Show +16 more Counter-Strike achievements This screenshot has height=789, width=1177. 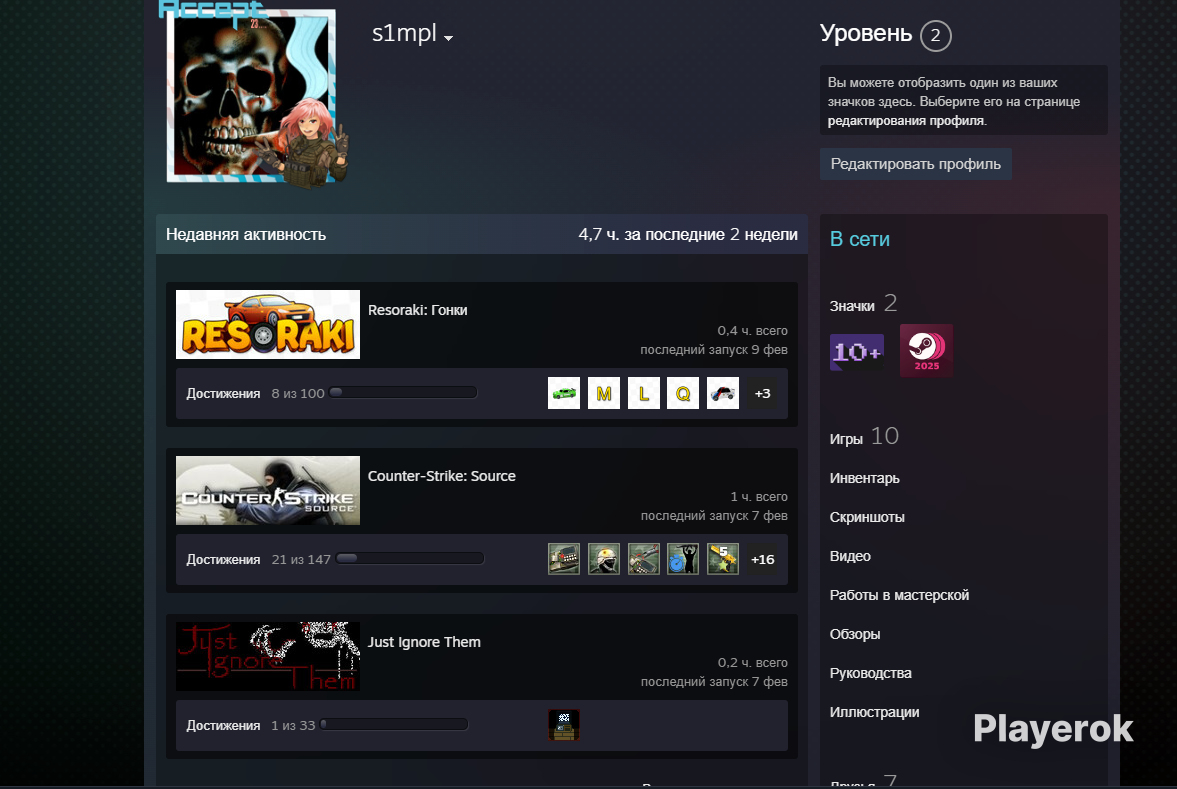click(x=762, y=559)
